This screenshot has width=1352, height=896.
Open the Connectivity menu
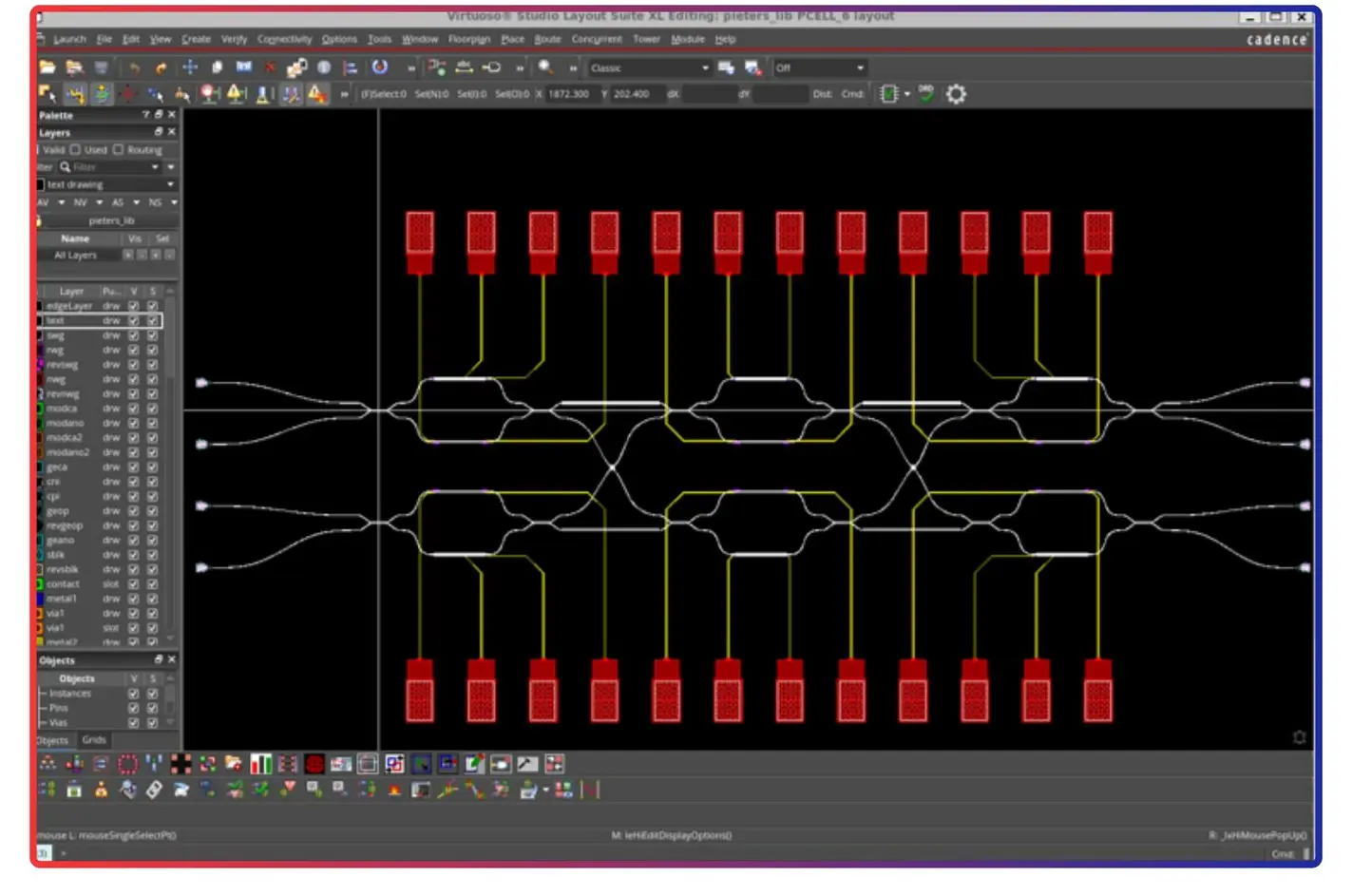(x=285, y=39)
